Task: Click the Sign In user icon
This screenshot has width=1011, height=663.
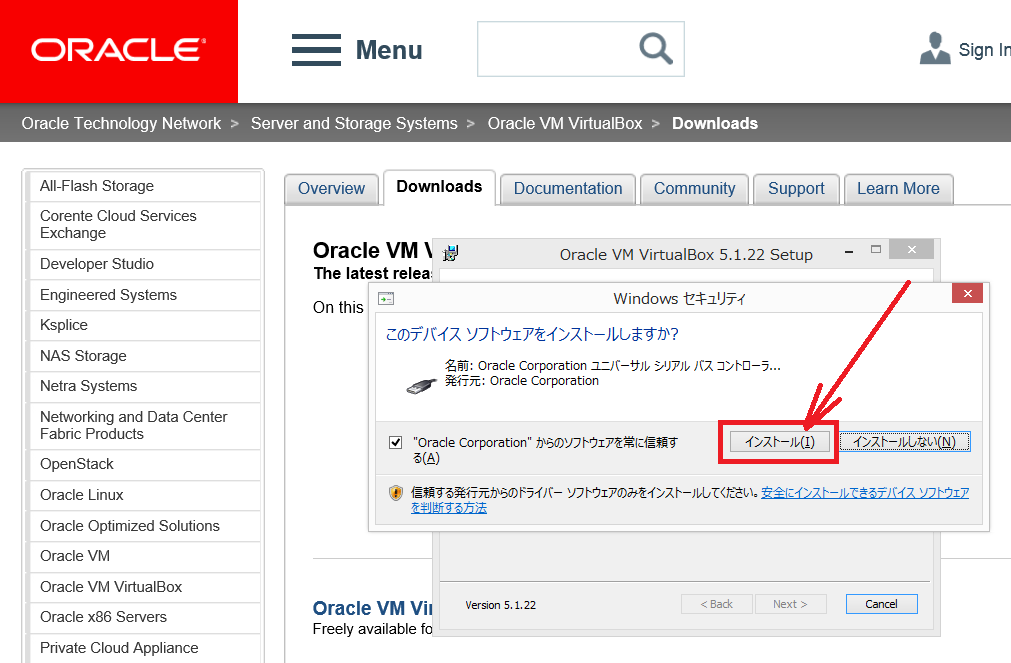Action: tap(935, 48)
